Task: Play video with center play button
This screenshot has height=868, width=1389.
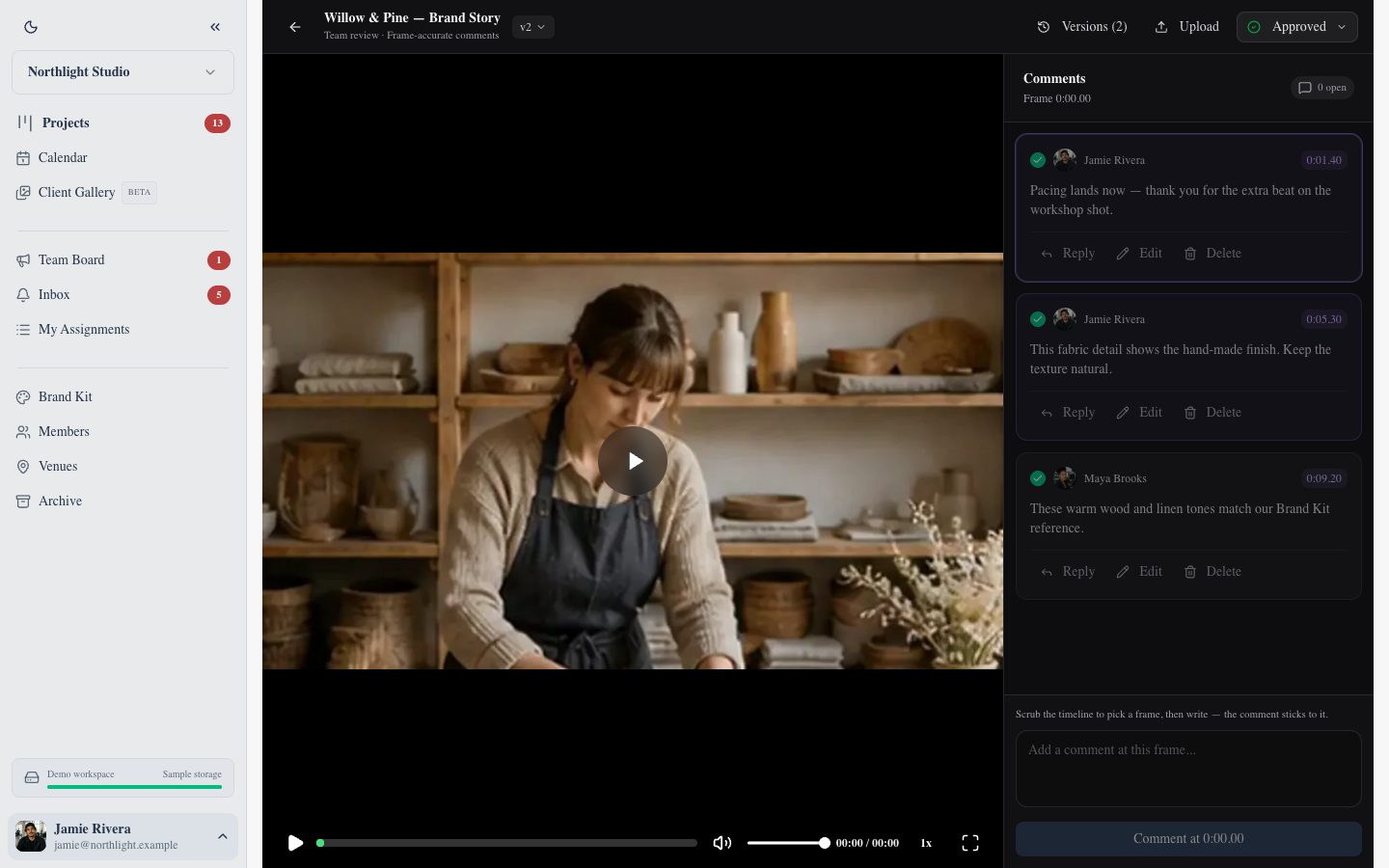Action: [x=633, y=461]
